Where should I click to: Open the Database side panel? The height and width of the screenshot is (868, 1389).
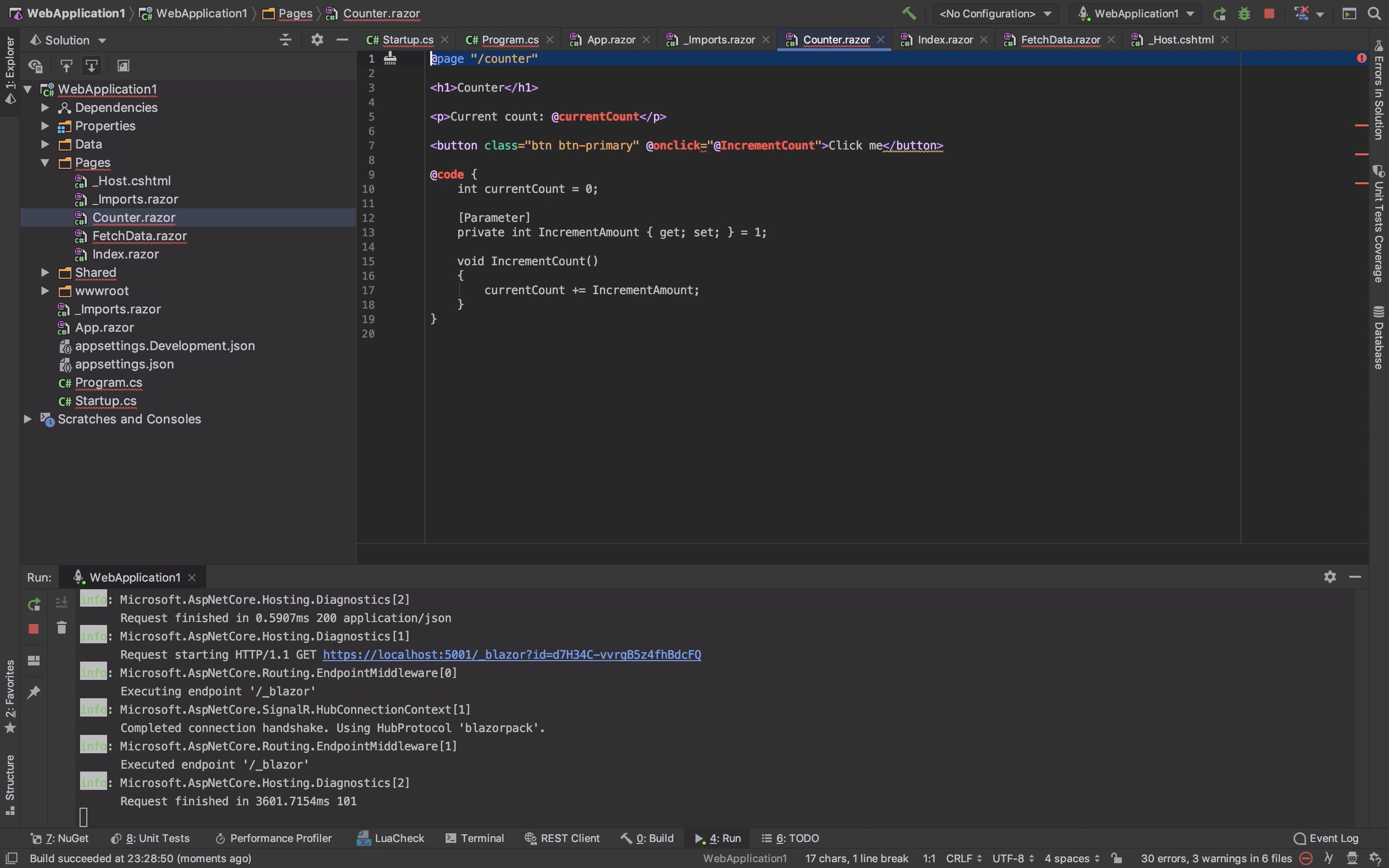click(1379, 338)
